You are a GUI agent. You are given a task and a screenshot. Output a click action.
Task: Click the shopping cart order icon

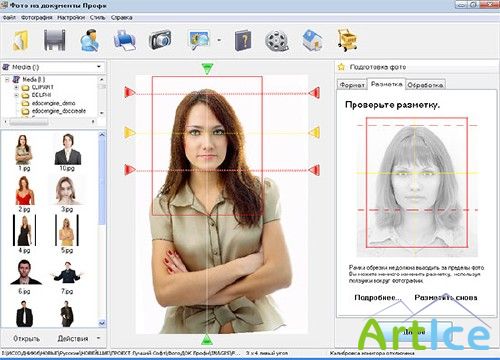click(347, 40)
